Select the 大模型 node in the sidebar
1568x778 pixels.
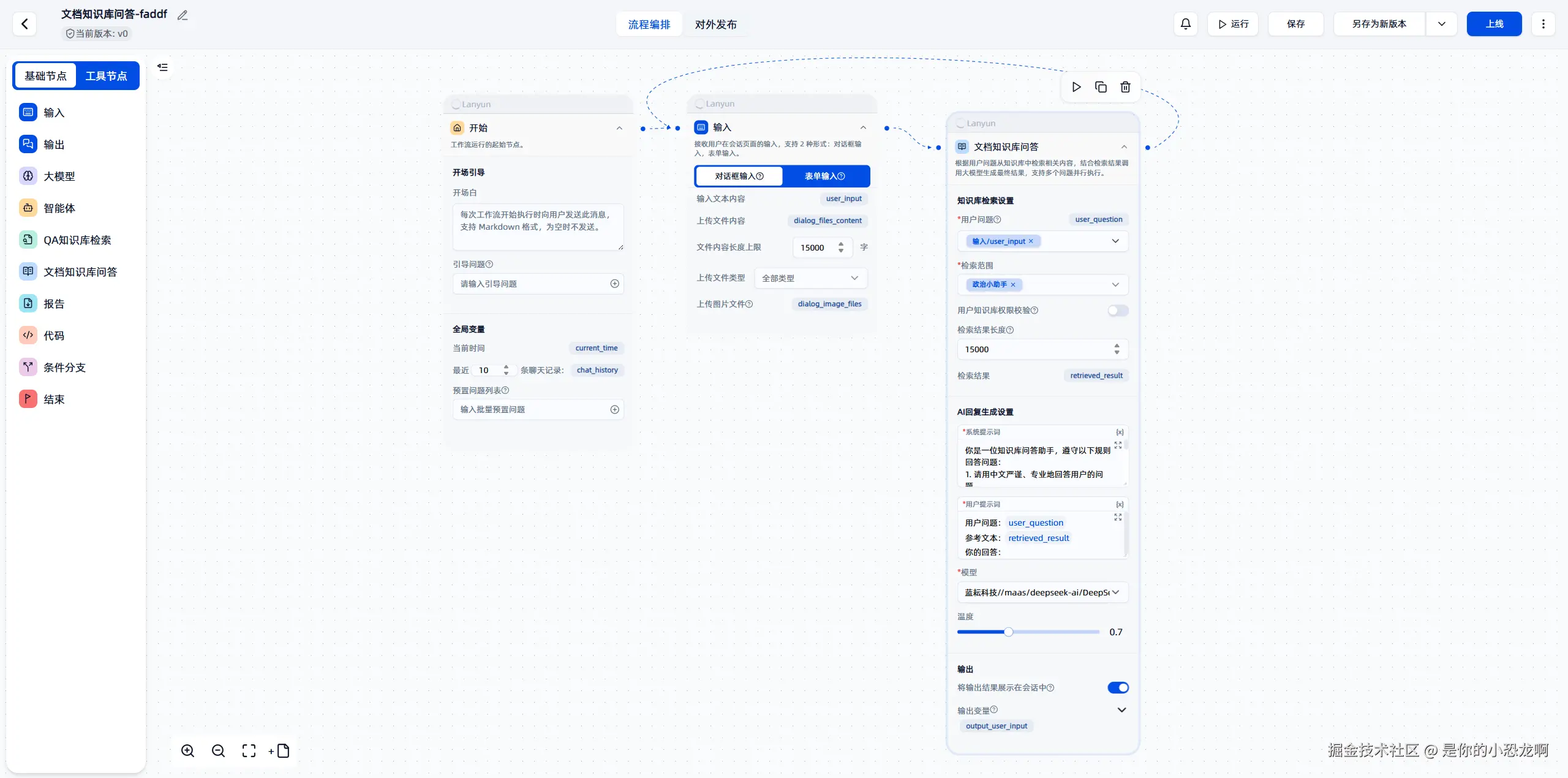(x=59, y=176)
